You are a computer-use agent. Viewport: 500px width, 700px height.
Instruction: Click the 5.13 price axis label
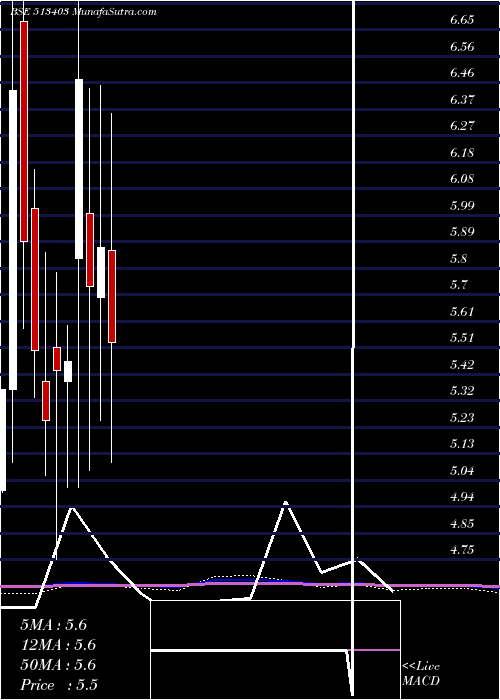pyautogui.click(x=462, y=444)
